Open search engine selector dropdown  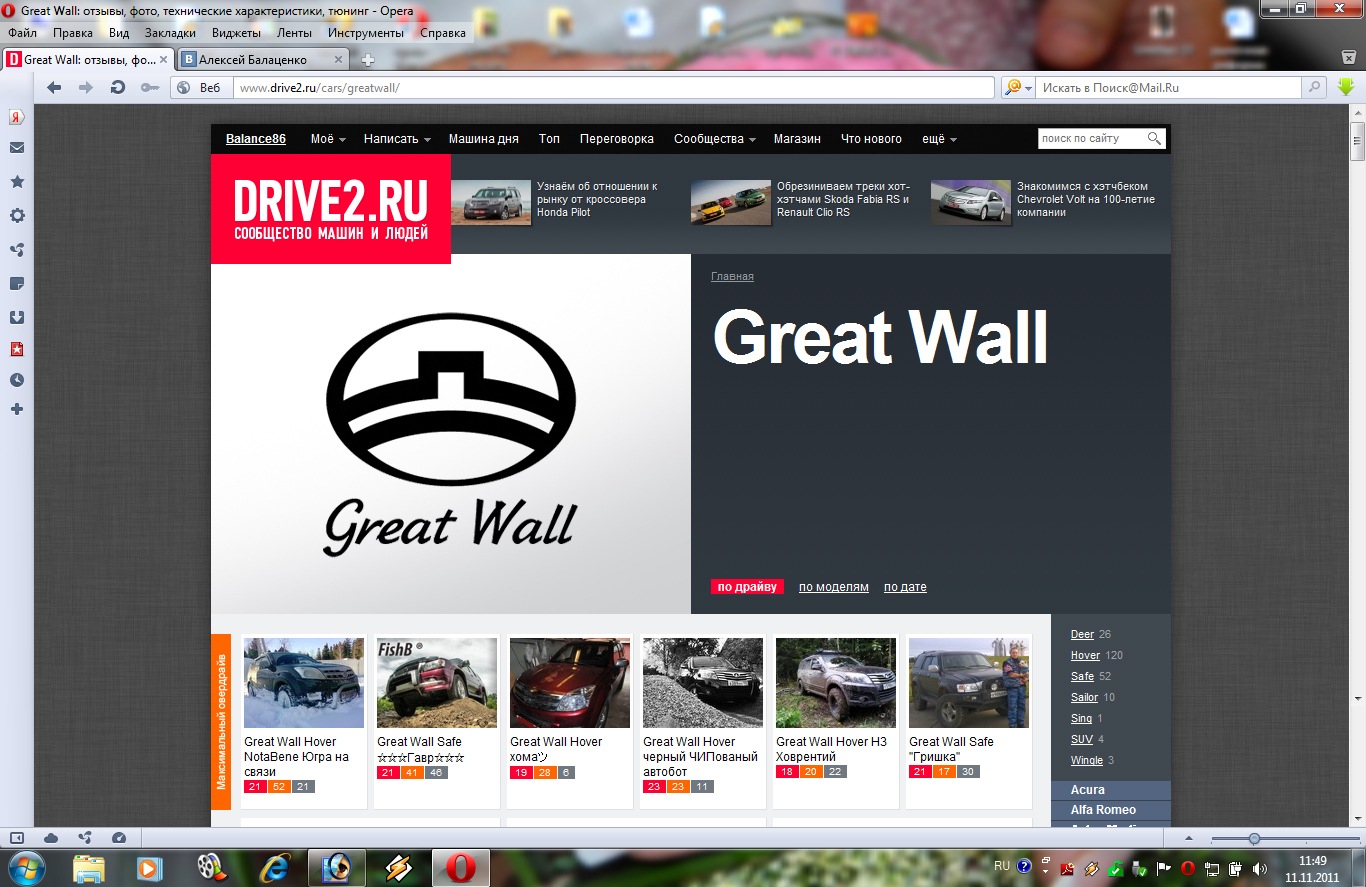(x=1018, y=88)
